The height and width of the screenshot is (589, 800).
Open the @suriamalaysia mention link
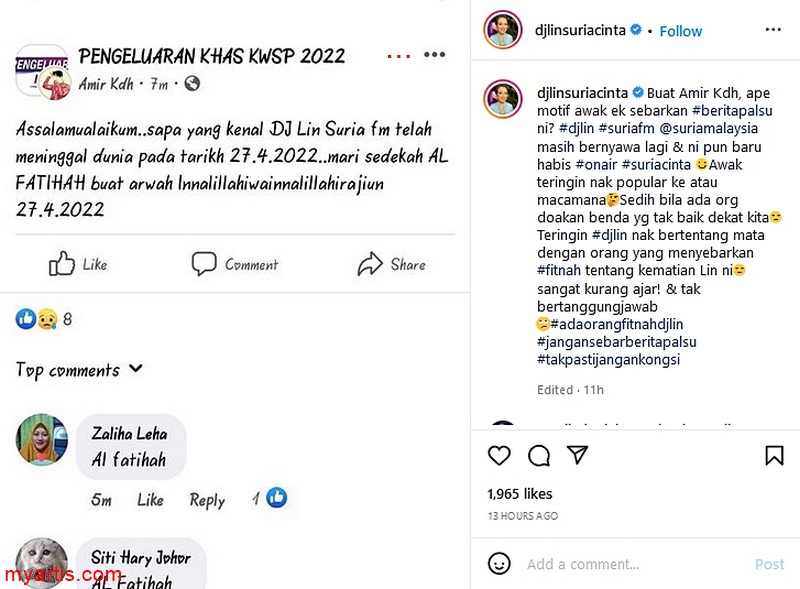(x=709, y=128)
